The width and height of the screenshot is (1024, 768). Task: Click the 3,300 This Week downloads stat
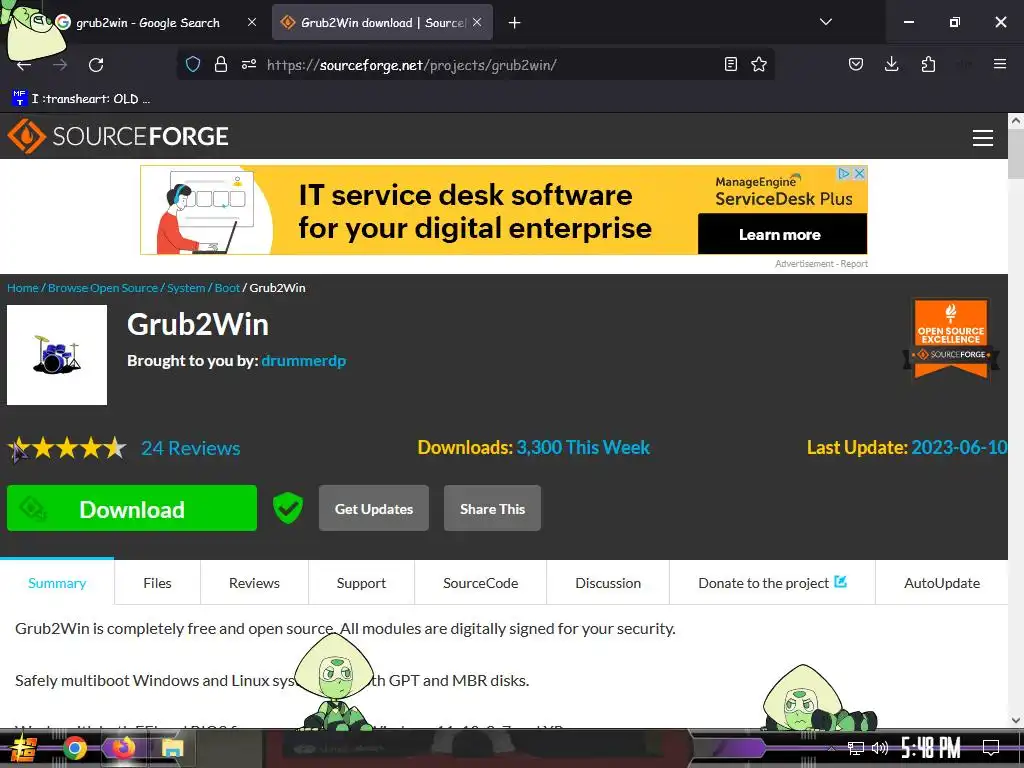[583, 447]
